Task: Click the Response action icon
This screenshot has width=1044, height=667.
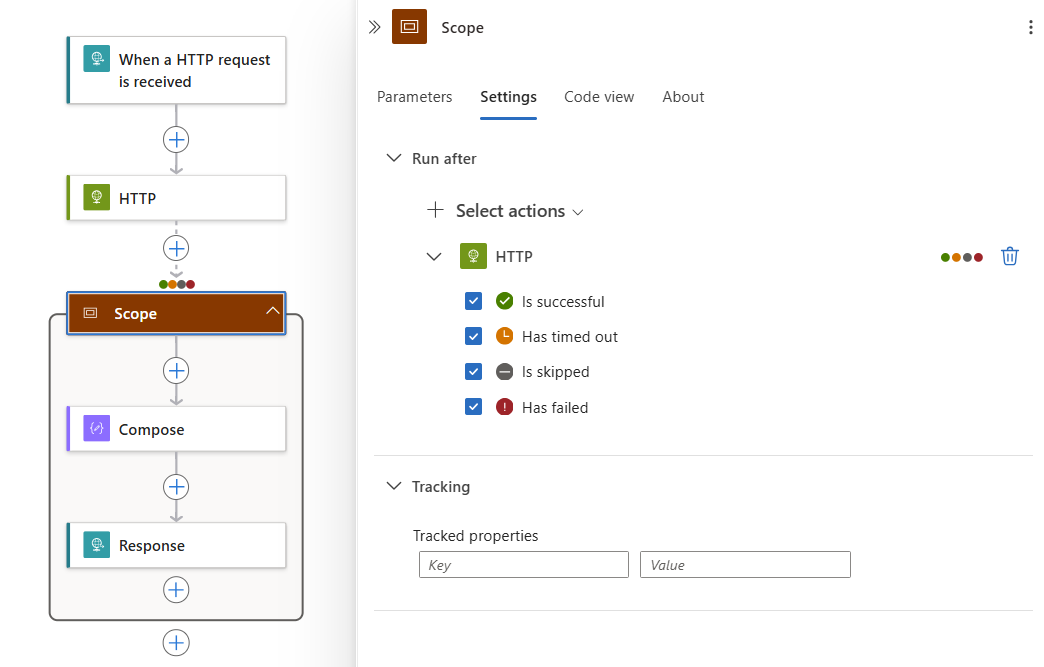Action: click(x=97, y=545)
